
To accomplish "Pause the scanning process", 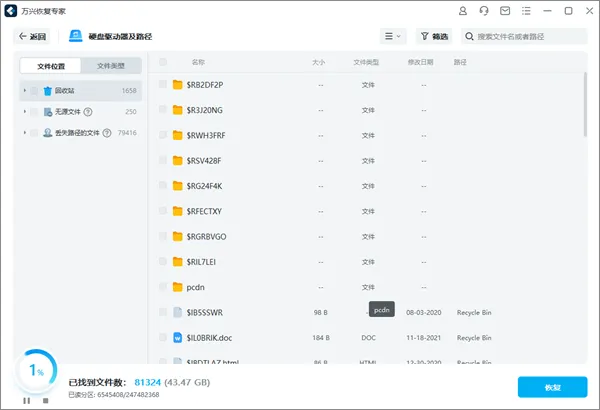I will (x=26, y=400).
